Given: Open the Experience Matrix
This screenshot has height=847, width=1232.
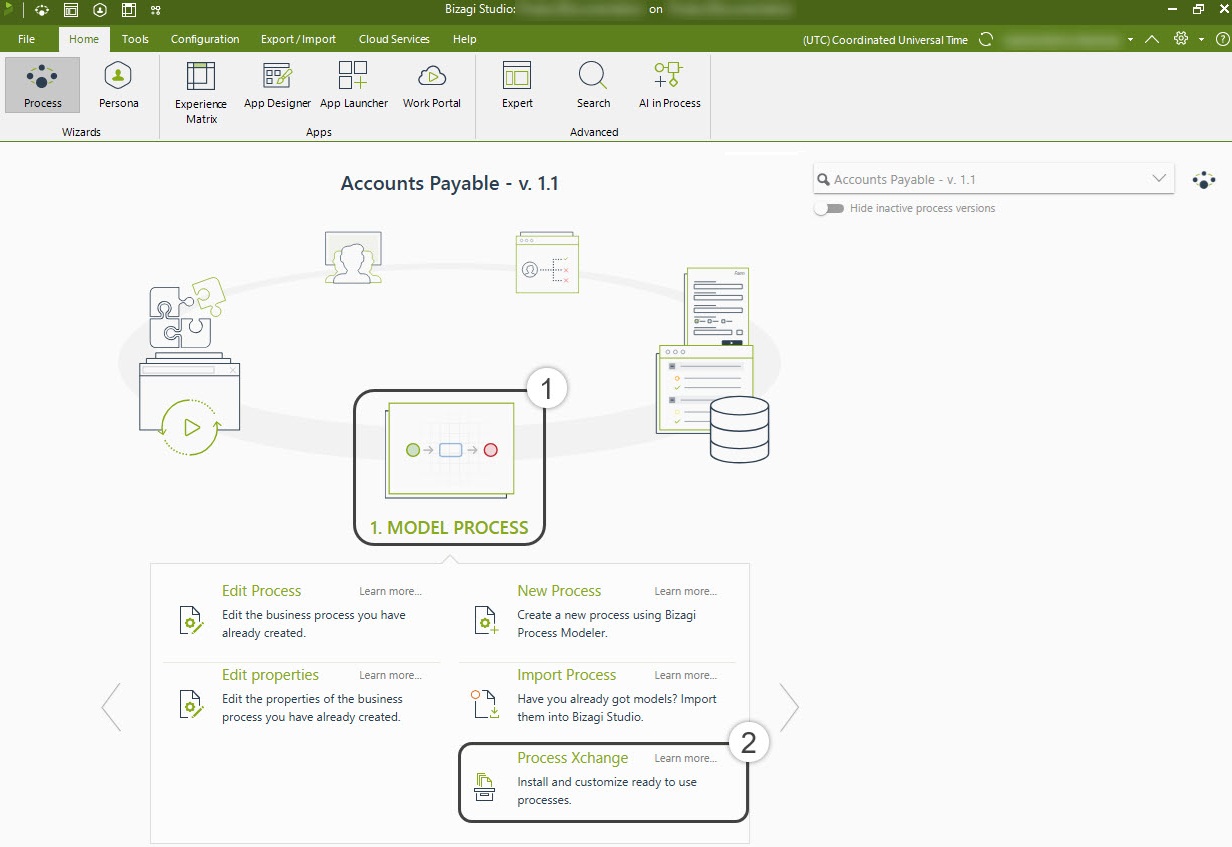Looking at the screenshot, I should 200,90.
